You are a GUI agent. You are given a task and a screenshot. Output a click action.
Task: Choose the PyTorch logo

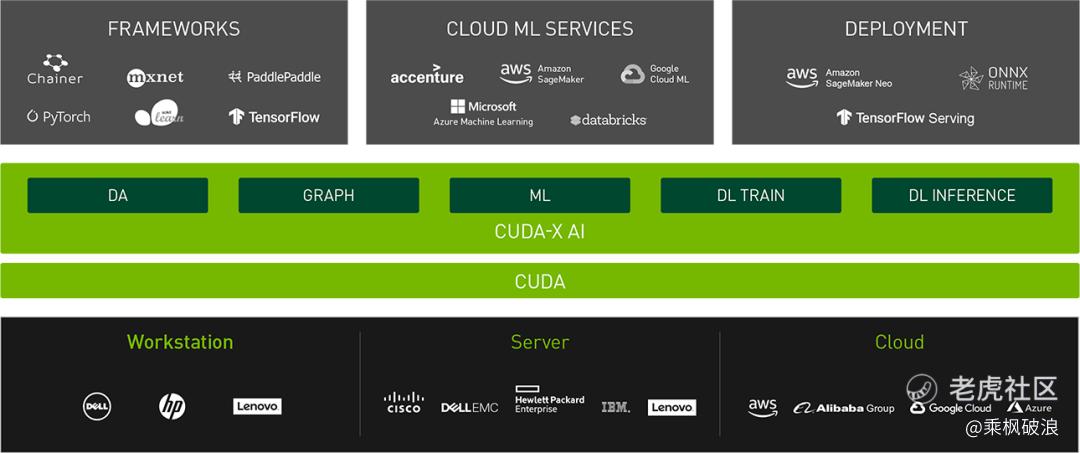(59, 116)
